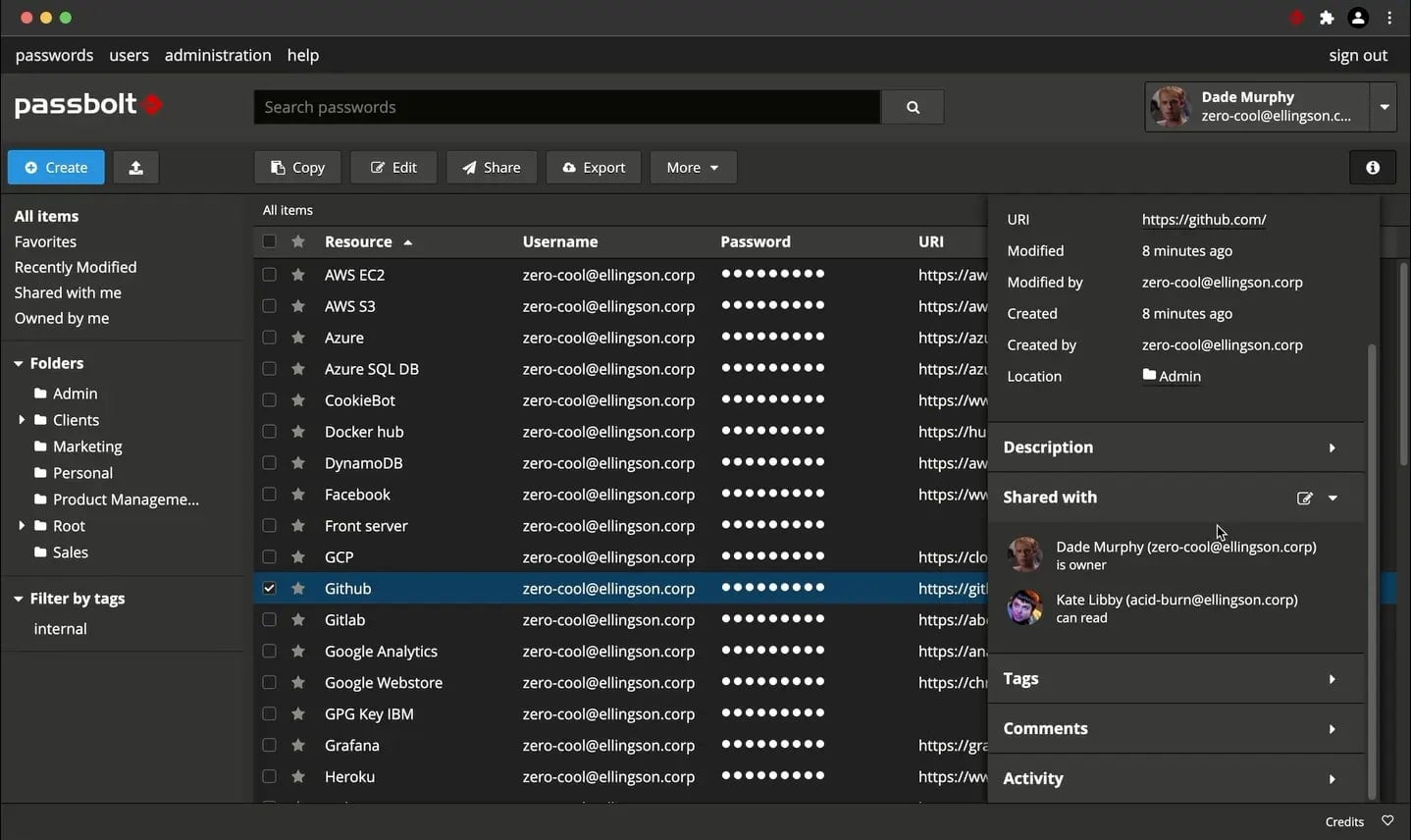
Task: Open the help menu
Action: pos(303,55)
